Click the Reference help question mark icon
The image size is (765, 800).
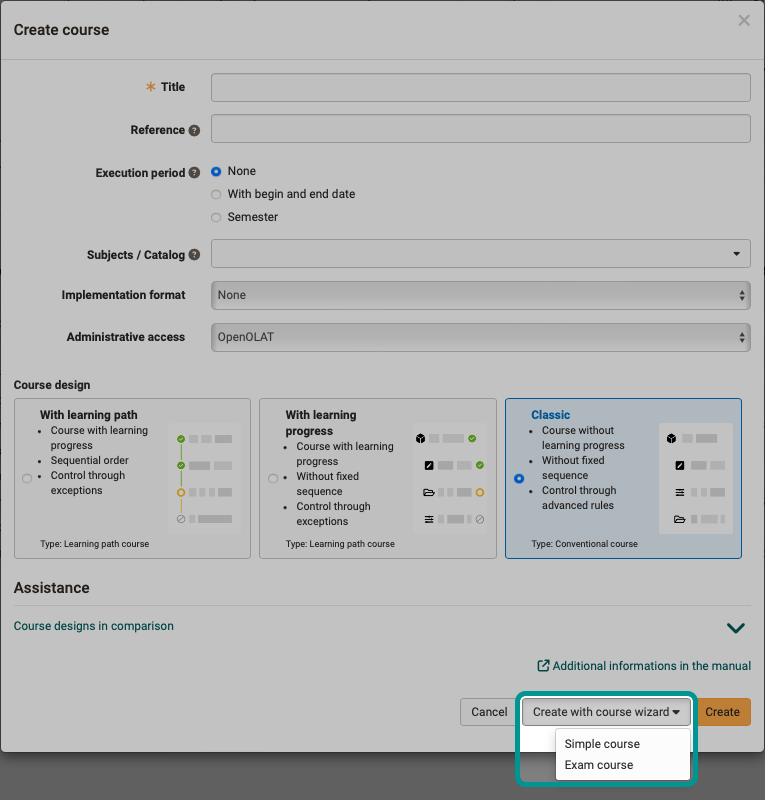tap(194, 130)
